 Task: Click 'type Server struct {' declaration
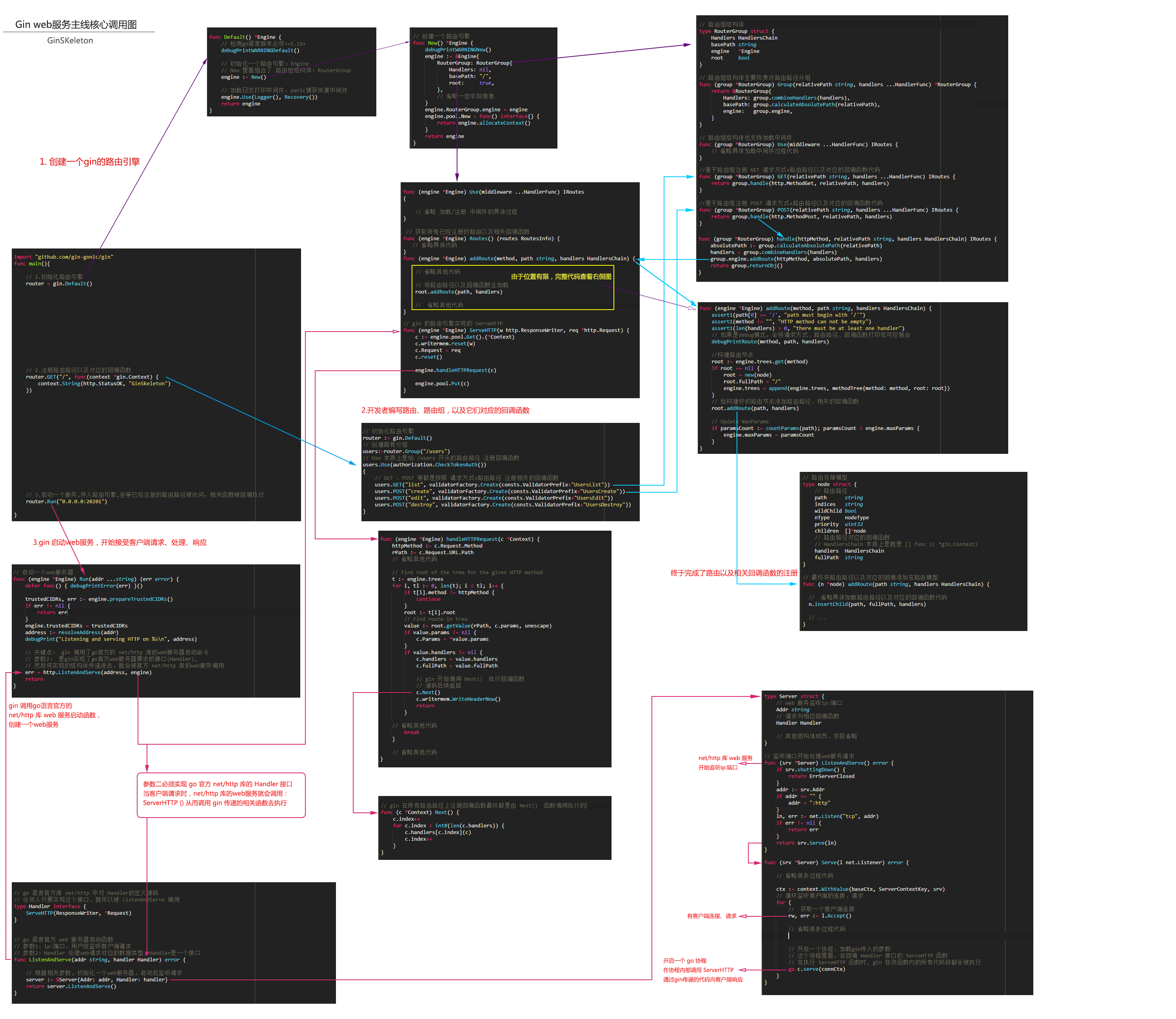click(794, 696)
